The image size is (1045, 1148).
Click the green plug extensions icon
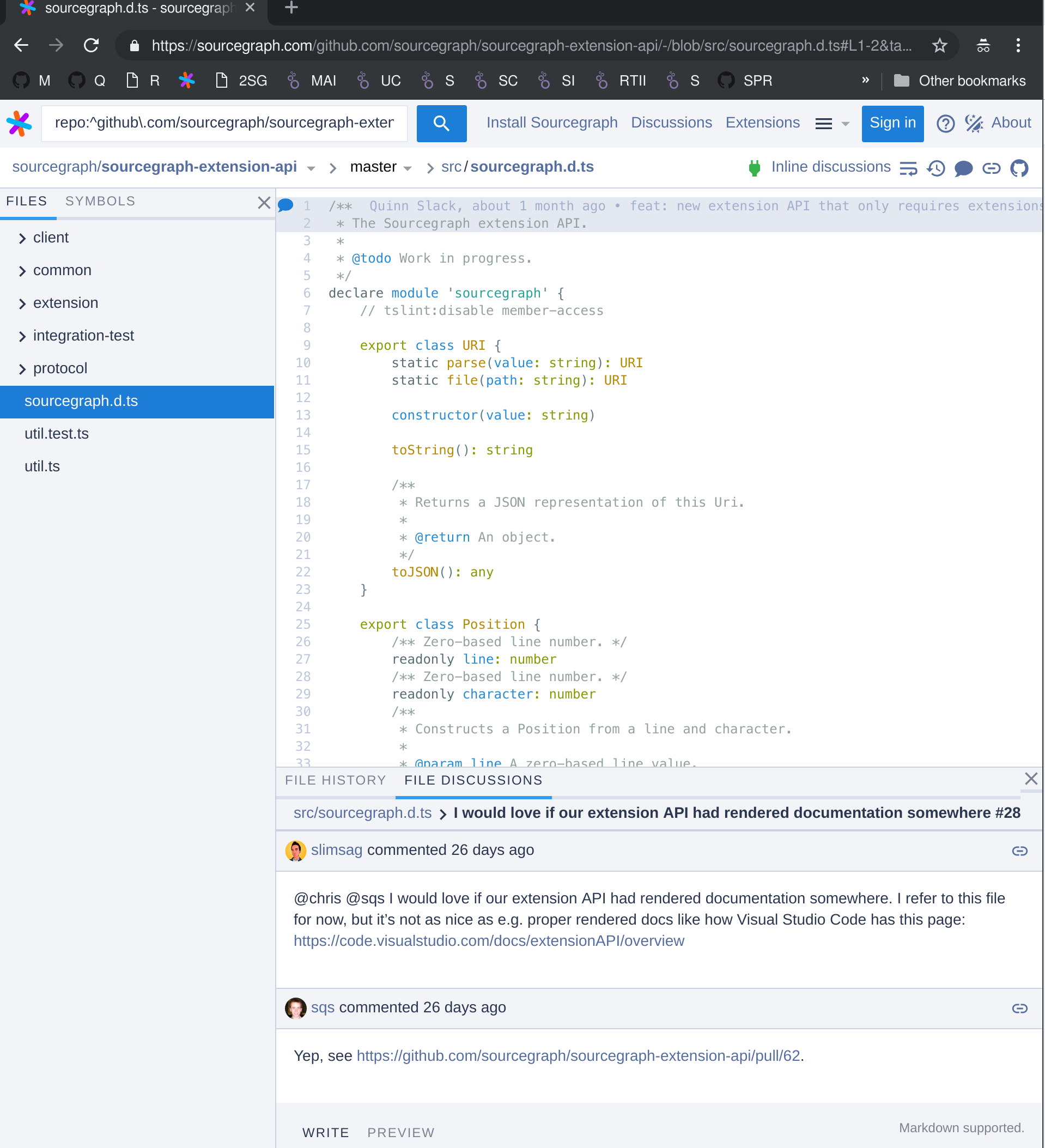point(755,168)
